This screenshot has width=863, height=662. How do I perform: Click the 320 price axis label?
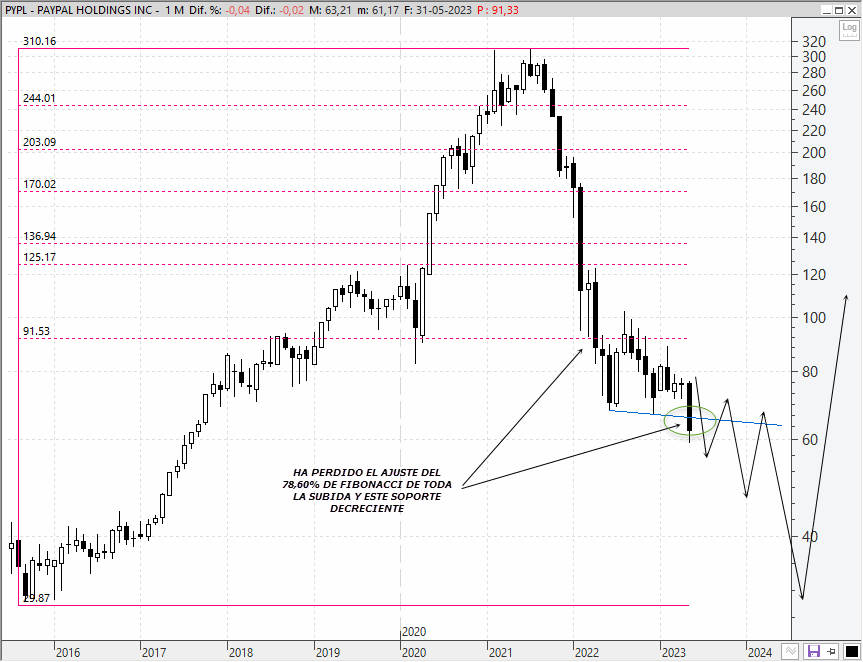[815, 42]
